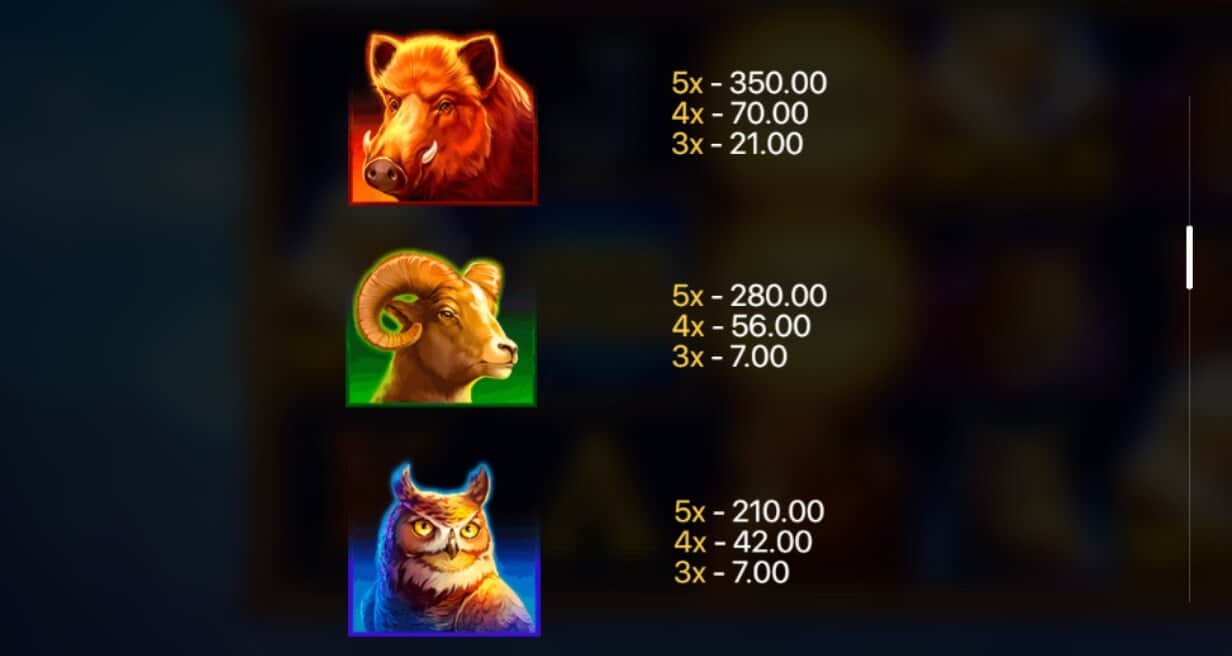Click the boar's 5x - 350.00 payout
Viewport: 1232px width, 656px height.
749,83
